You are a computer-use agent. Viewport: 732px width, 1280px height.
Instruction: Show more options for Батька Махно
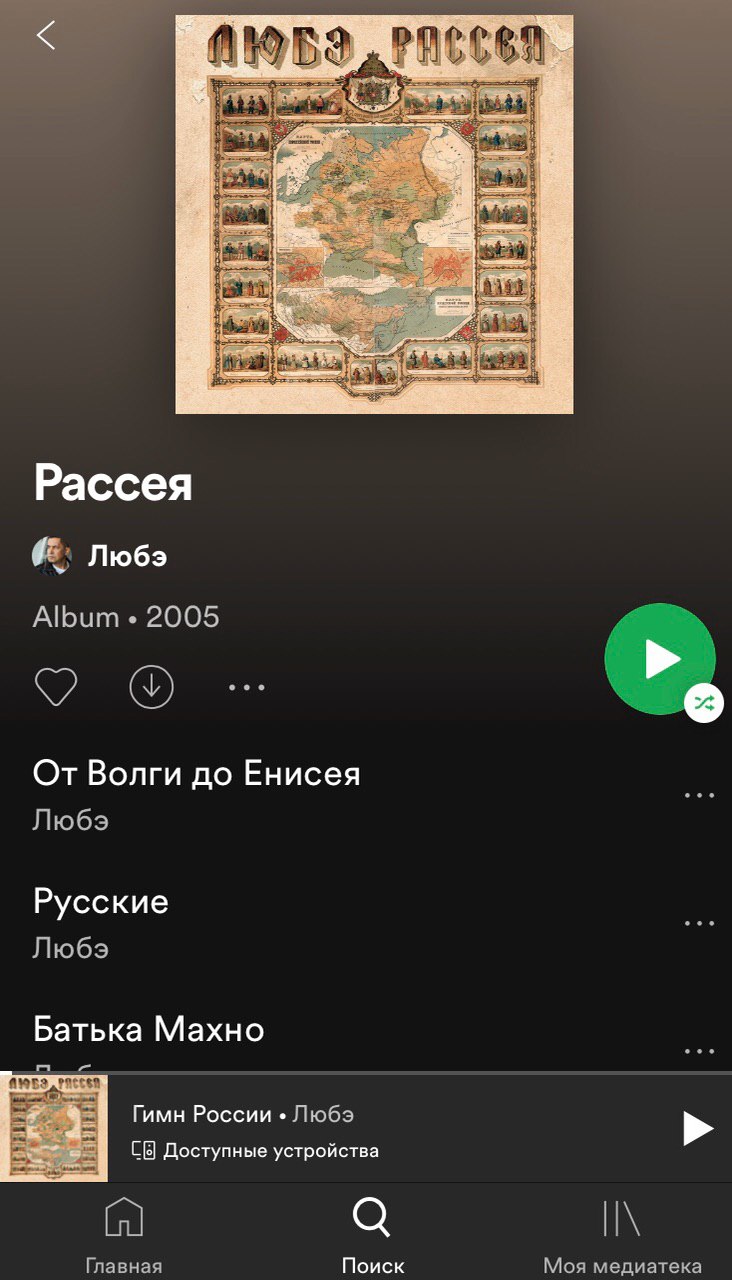[x=699, y=1051]
